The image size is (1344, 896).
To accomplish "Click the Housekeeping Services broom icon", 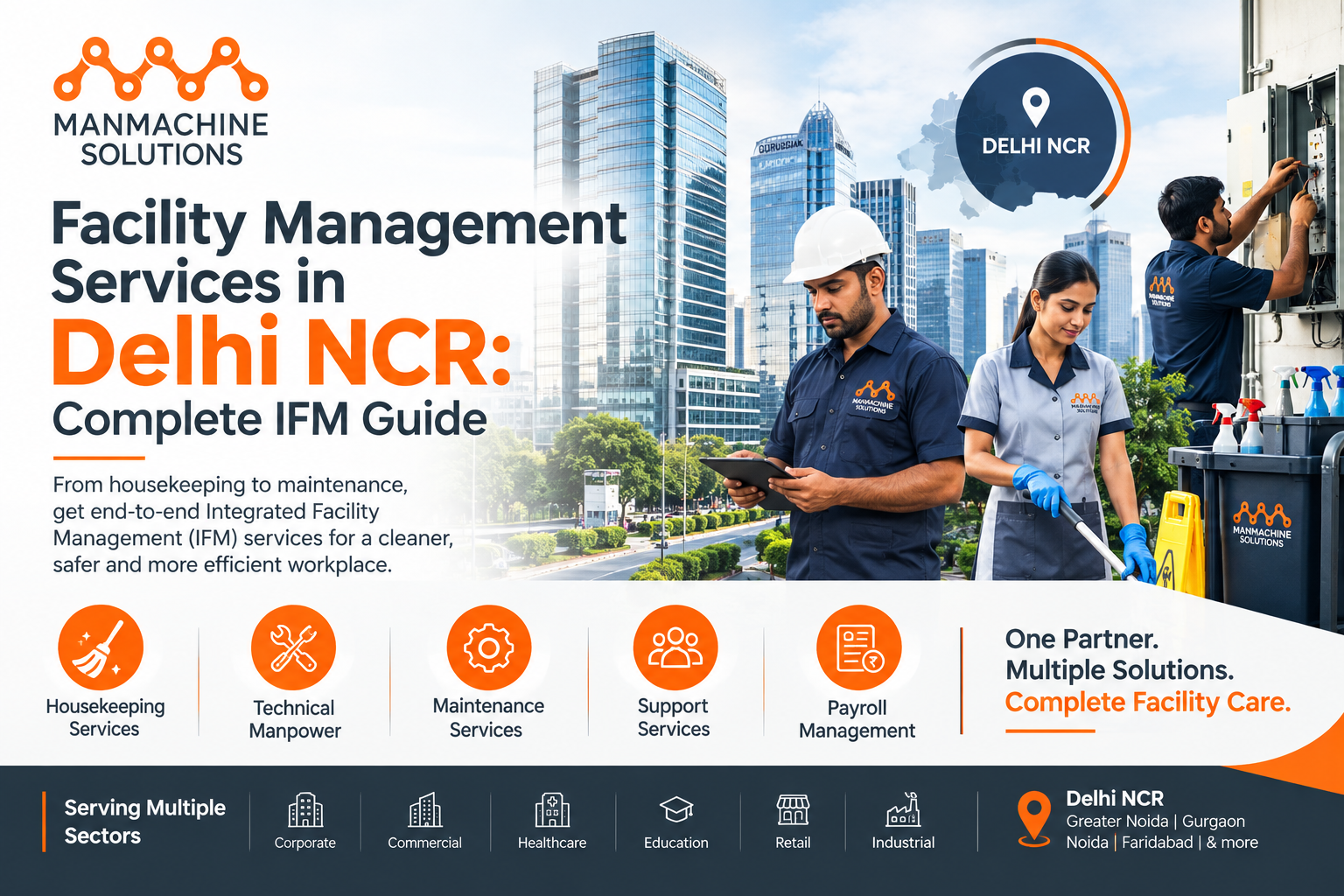I will click(x=101, y=647).
